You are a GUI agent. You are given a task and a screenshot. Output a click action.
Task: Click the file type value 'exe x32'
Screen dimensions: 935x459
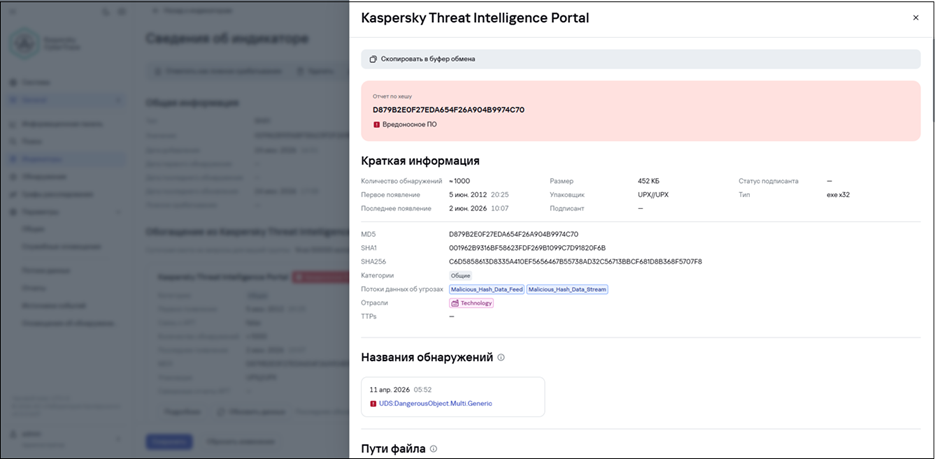point(838,195)
